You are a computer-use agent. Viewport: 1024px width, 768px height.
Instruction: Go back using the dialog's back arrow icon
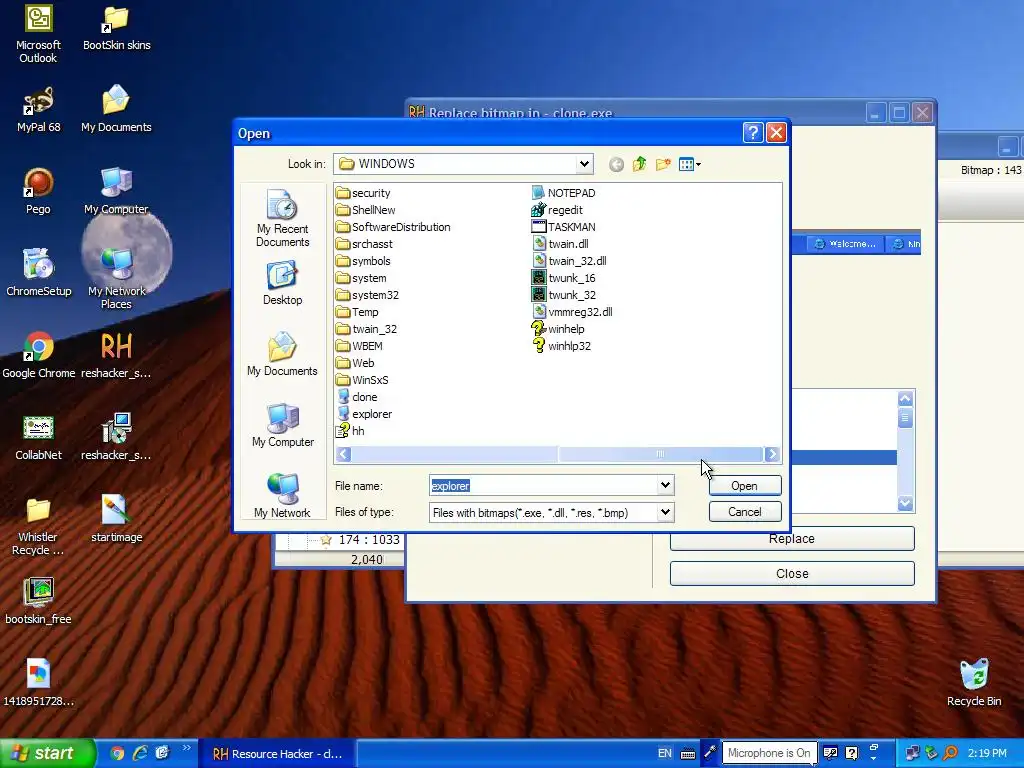(x=616, y=165)
